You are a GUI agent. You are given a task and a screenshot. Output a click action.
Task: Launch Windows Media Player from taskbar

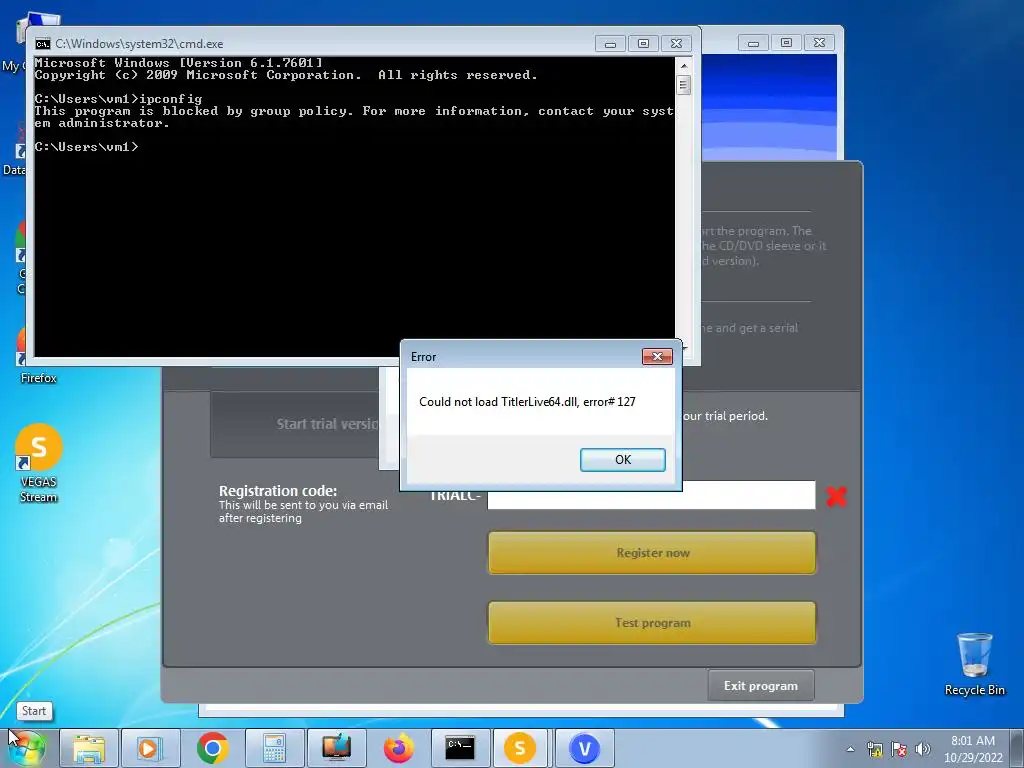pyautogui.click(x=150, y=748)
